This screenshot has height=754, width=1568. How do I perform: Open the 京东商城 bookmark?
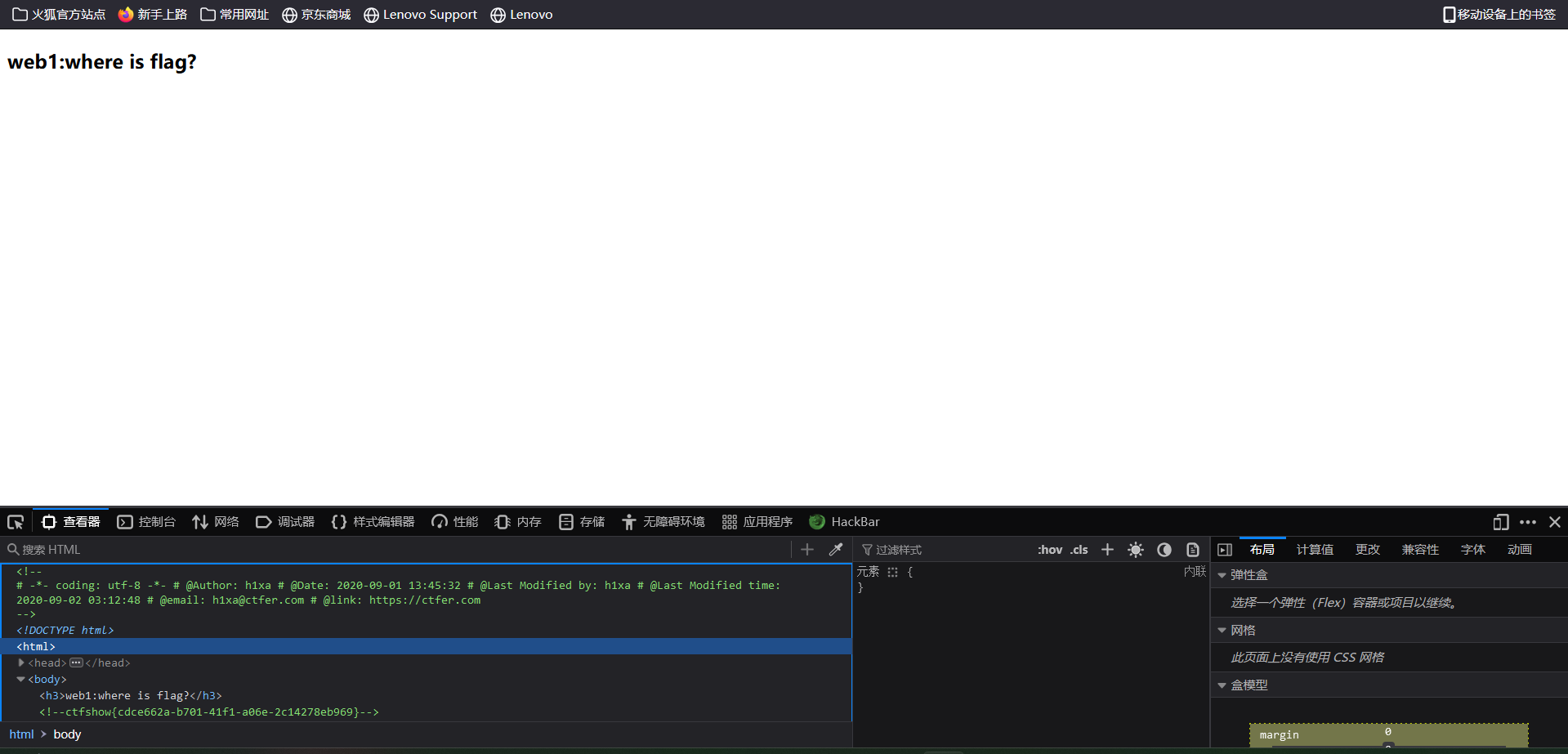(316, 15)
